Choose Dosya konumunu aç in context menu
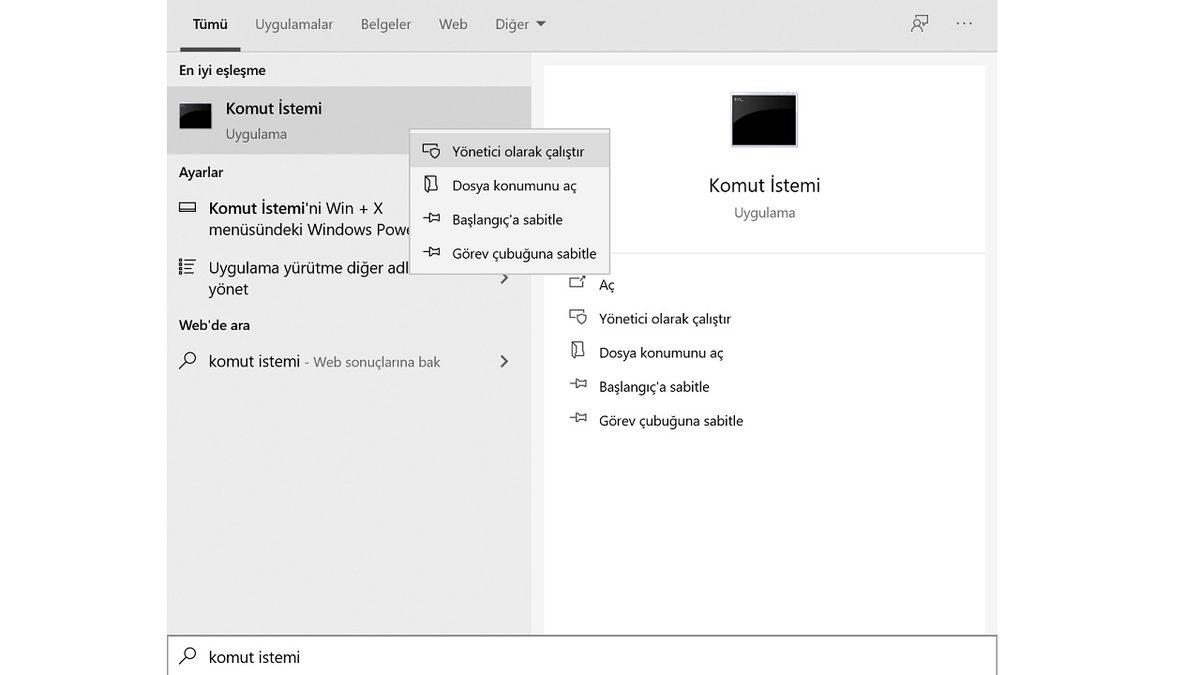This screenshot has height=675, width=1200. 514,185
